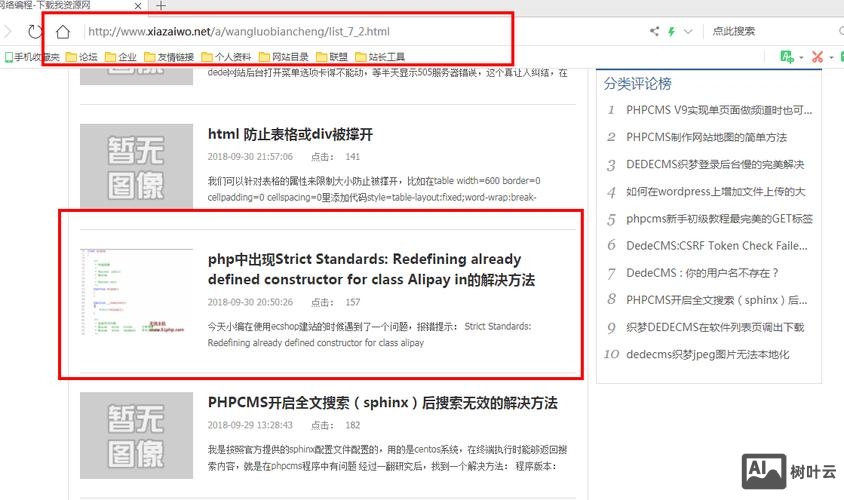The height and width of the screenshot is (500, 844).
Task: Open the 网站目录 bookmark folder
Action: (x=284, y=57)
